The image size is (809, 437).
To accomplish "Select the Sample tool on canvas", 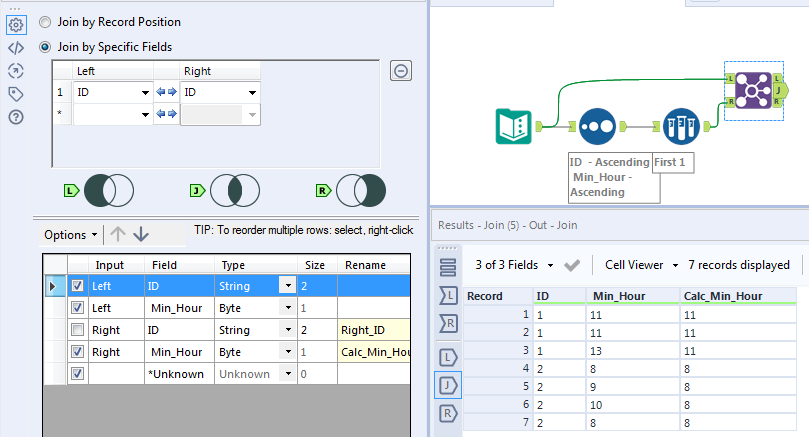I will pyautogui.click(x=681, y=126).
